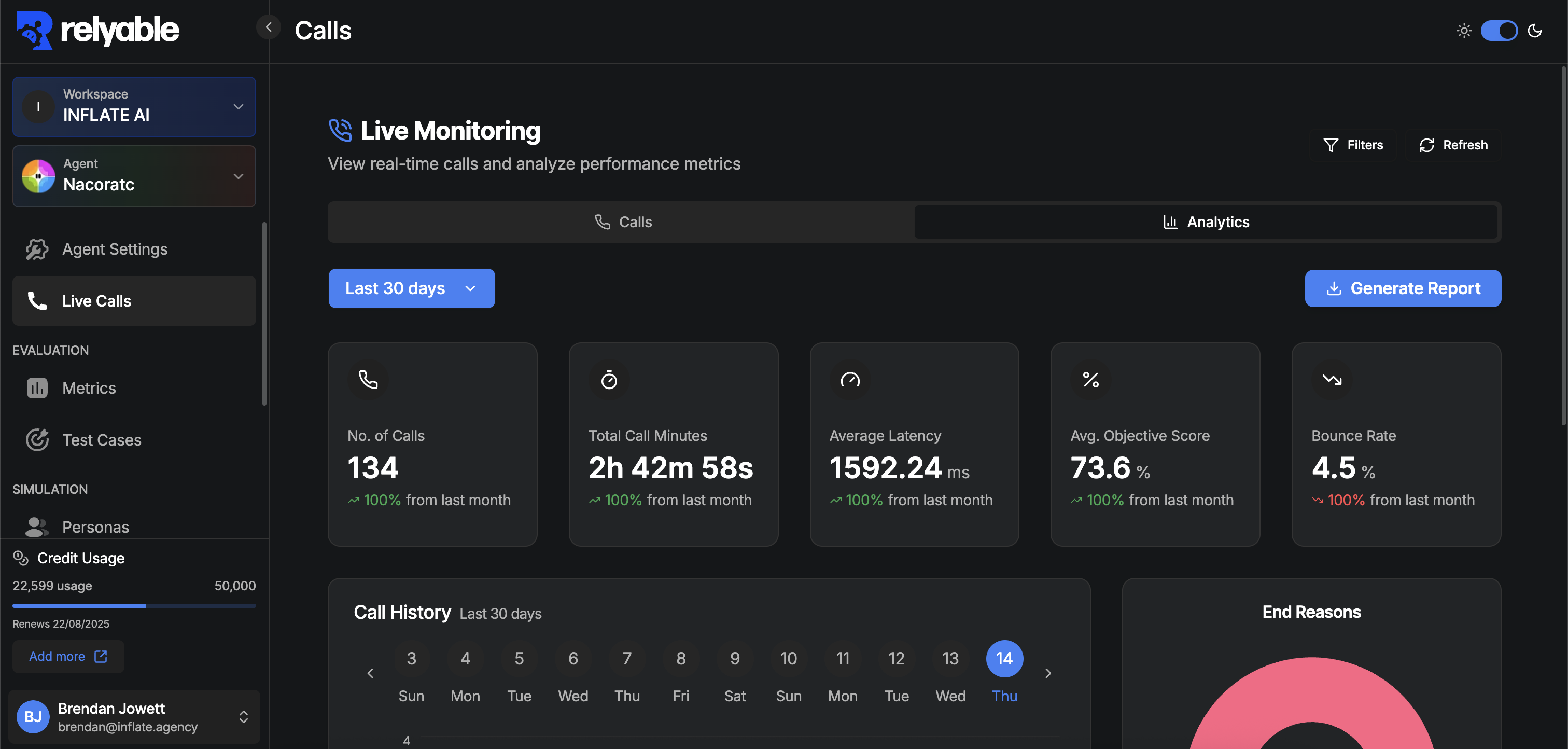Open Metrics under Evaluation
Screen dimensions: 1568x749
(134, 388)
